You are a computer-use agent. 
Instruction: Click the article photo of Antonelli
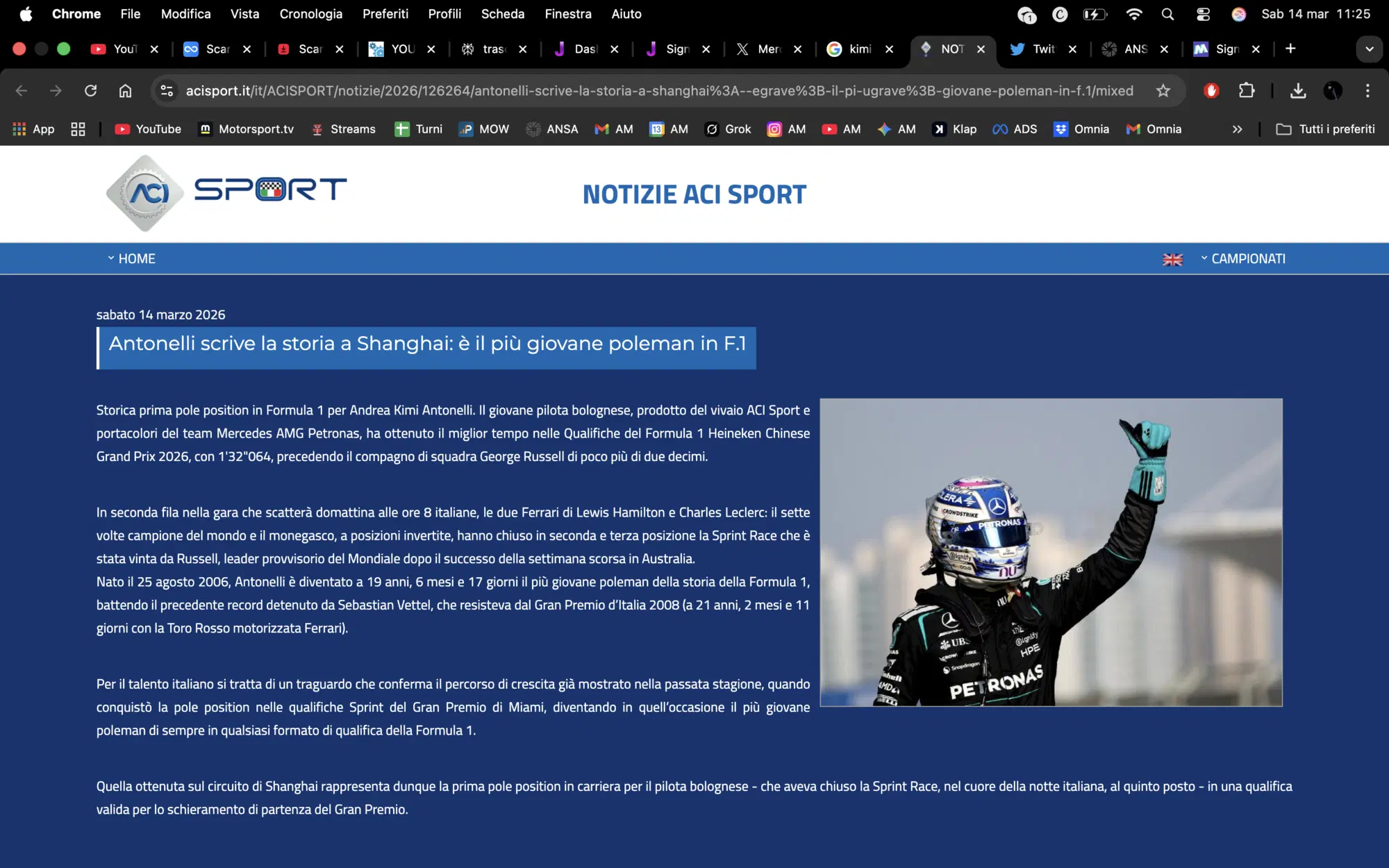click(1051, 553)
